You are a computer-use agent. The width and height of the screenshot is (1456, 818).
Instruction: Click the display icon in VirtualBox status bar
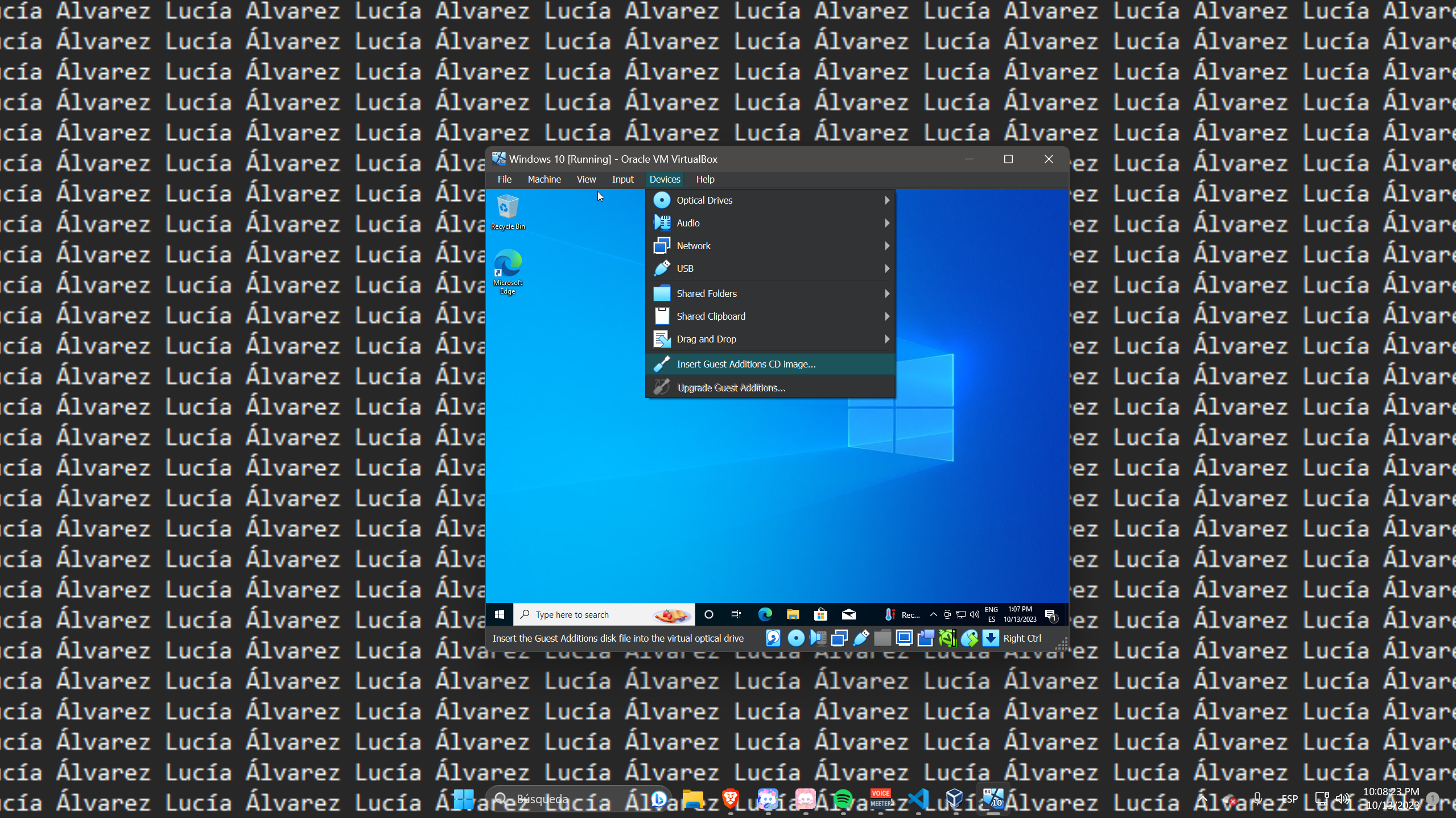point(904,638)
